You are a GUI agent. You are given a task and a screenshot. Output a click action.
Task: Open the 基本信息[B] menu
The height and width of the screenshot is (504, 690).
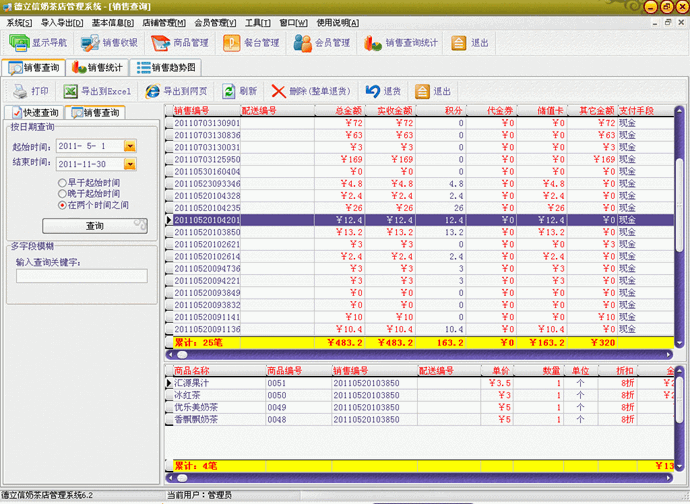[x=113, y=23]
